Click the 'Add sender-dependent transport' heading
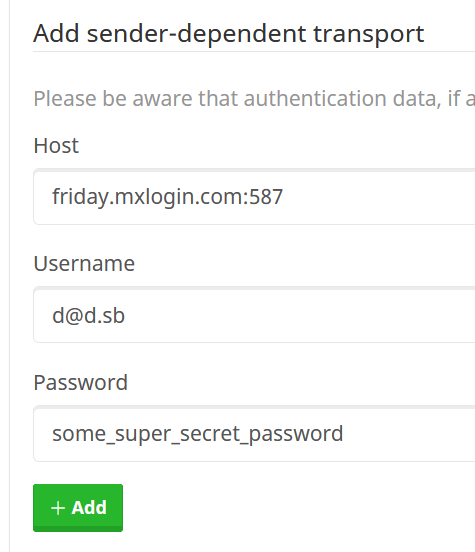The image size is (475, 552). click(229, 34)
